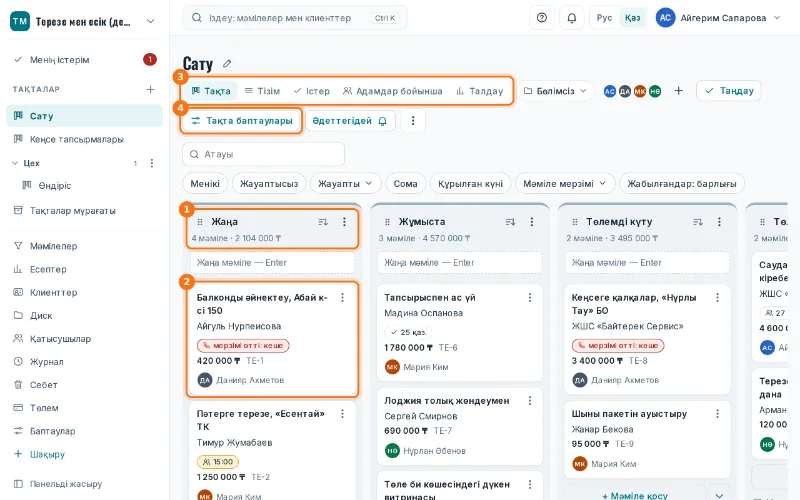Click 15:00 badge on Пәтерге терезе card
This screenshot has height=500, width=800.
click(218, 462)
